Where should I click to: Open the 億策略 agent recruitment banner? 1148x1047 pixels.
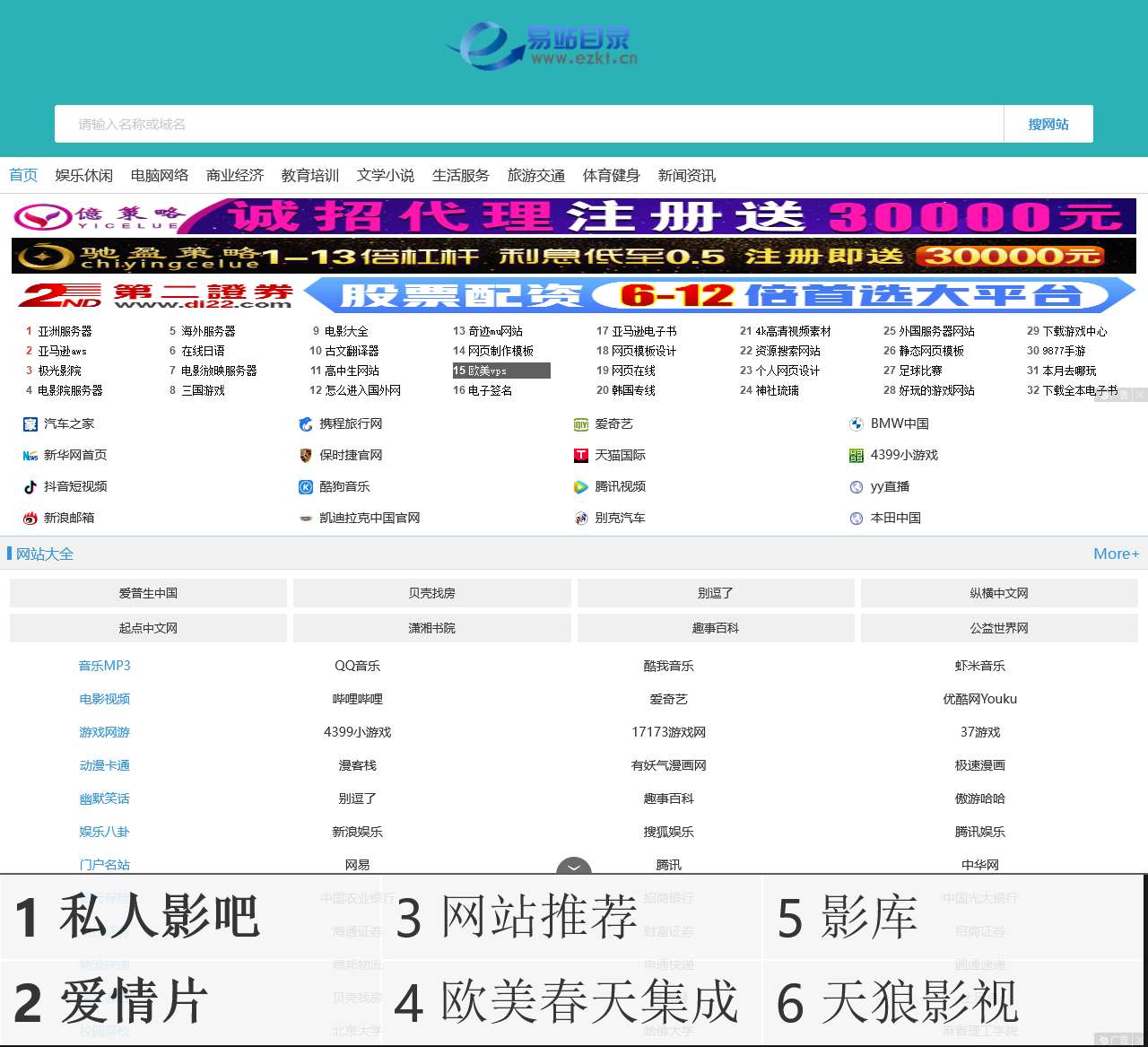click(574, 216)
